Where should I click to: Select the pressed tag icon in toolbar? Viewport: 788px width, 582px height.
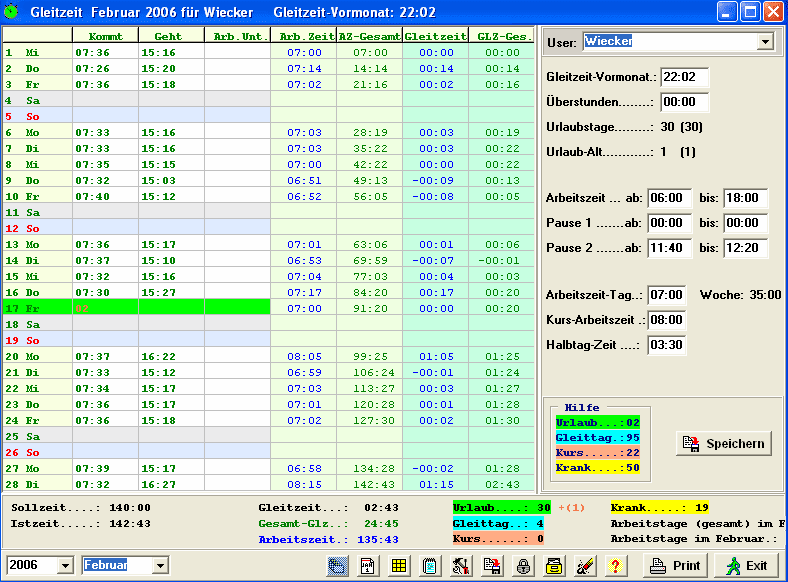pos(337,566)
